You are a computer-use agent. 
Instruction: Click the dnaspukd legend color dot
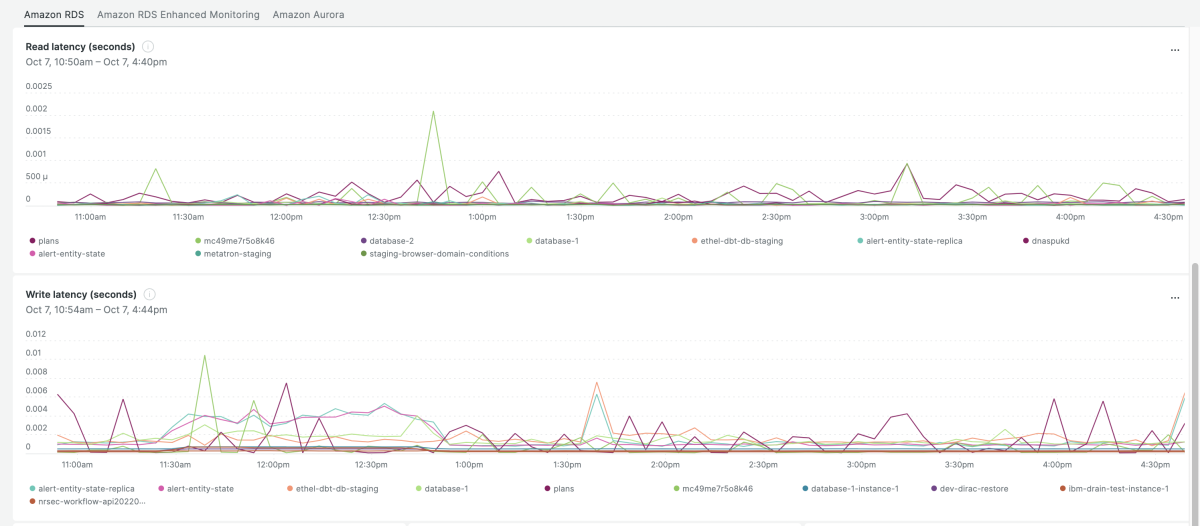1026,241
